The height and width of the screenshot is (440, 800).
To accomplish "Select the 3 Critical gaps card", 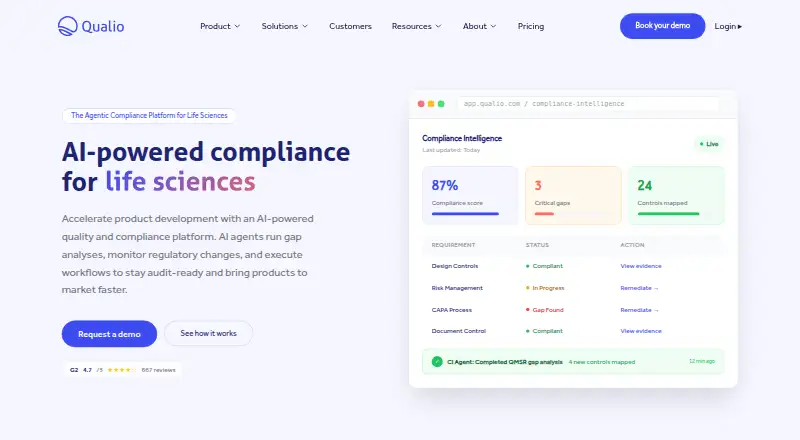I will 573,195.
